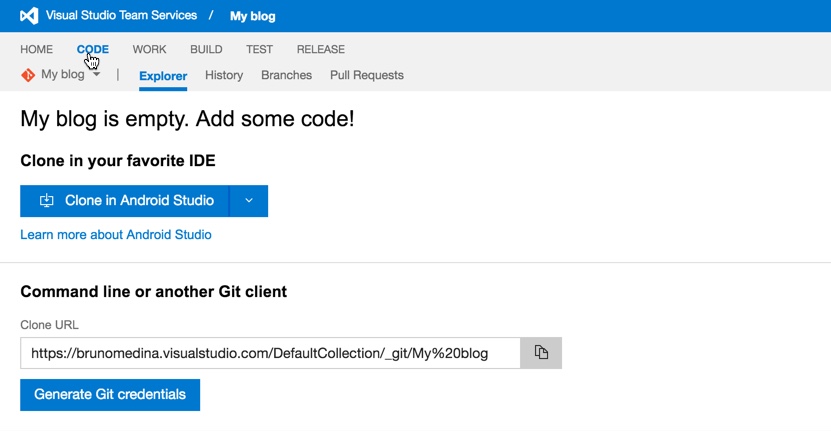Open the Branches tab
Viewport: 831px width, 431px height.
[286, 75]
